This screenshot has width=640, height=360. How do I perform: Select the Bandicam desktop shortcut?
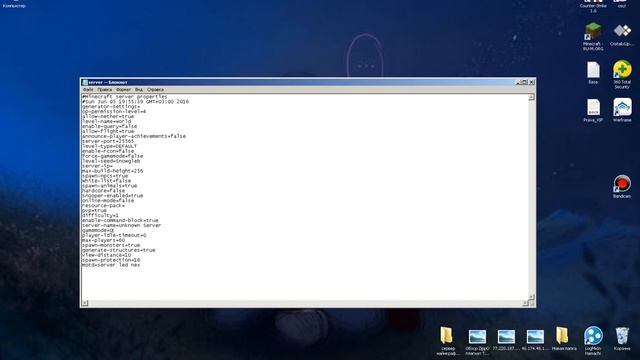tap(622, 187)
